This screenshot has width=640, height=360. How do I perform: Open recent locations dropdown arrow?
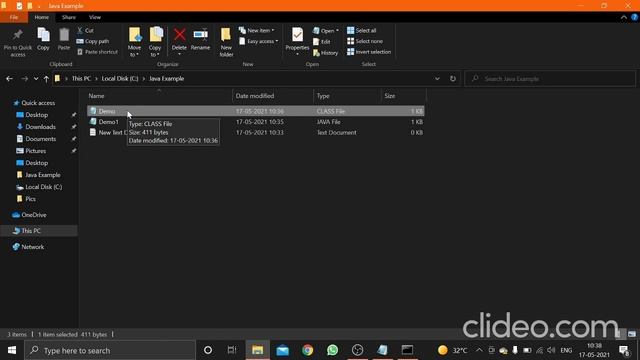[x=36, y=79]
